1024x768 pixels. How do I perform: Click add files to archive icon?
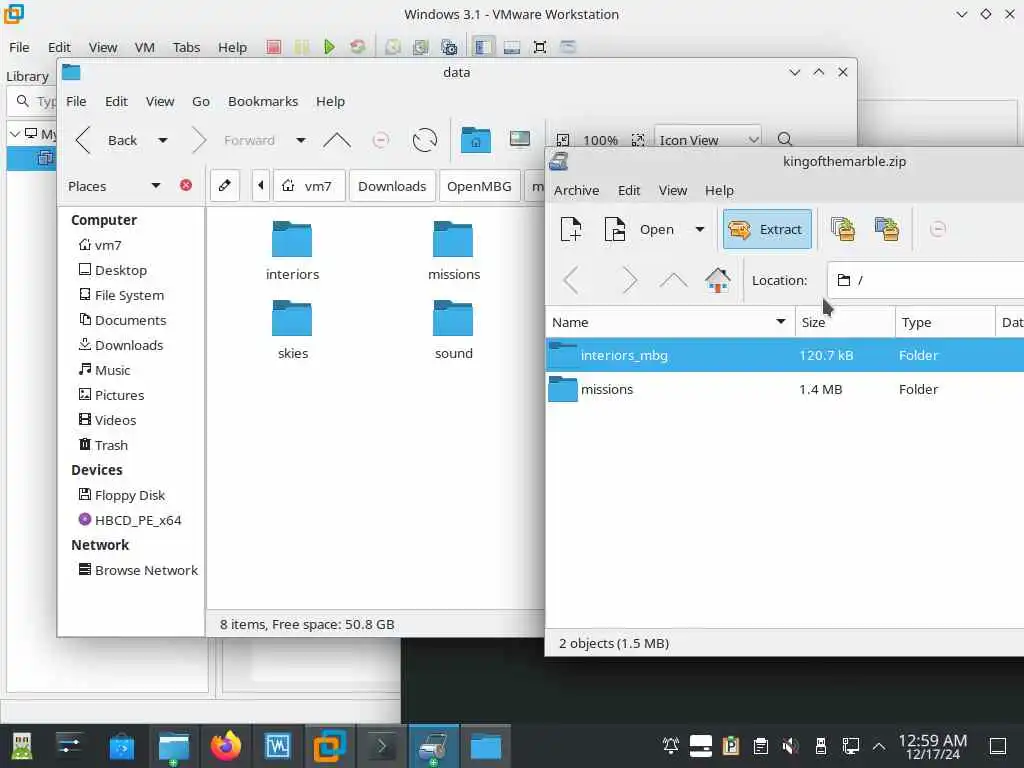coord(842,229)
